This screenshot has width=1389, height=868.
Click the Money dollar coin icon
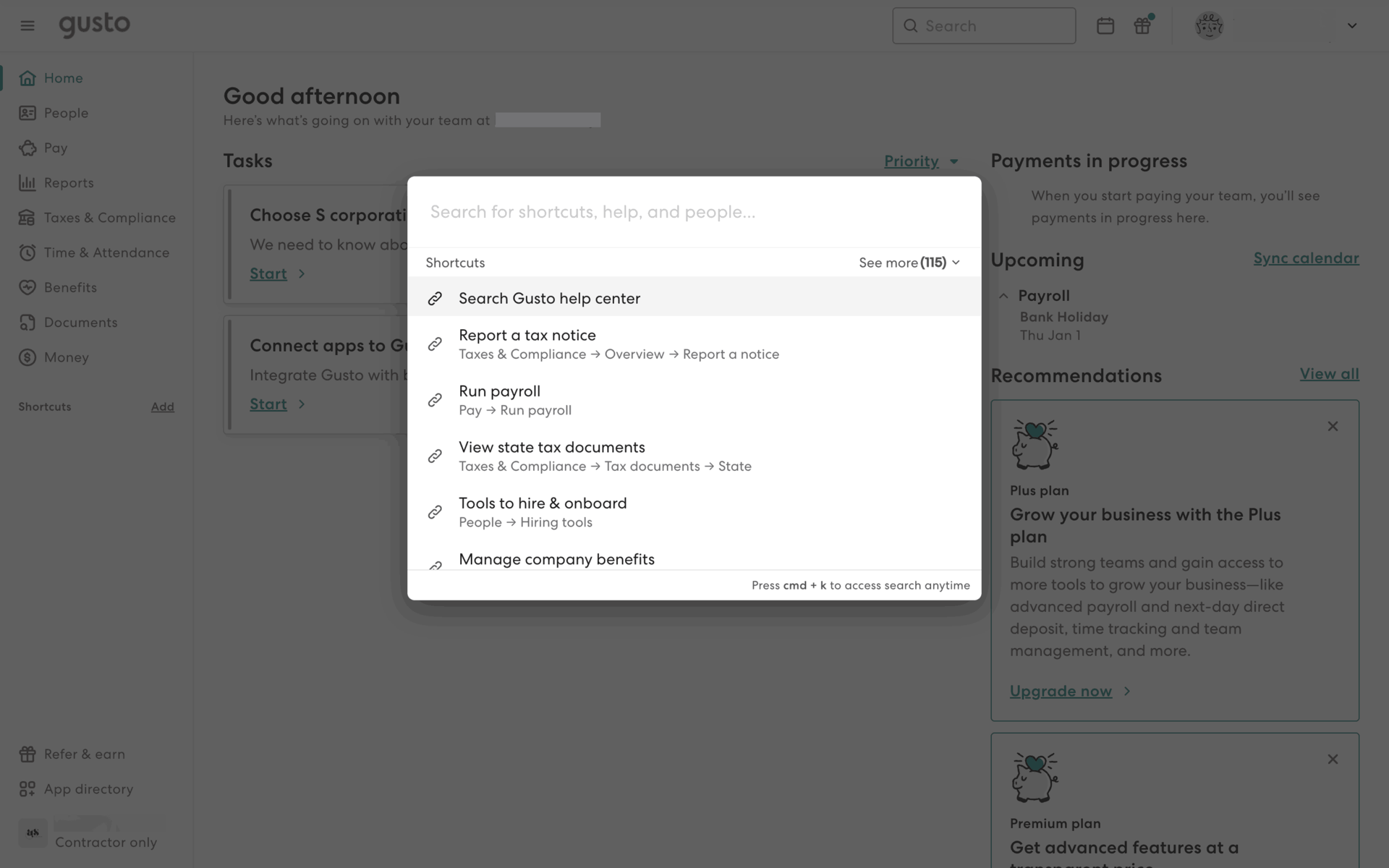[x=27, y=357]
